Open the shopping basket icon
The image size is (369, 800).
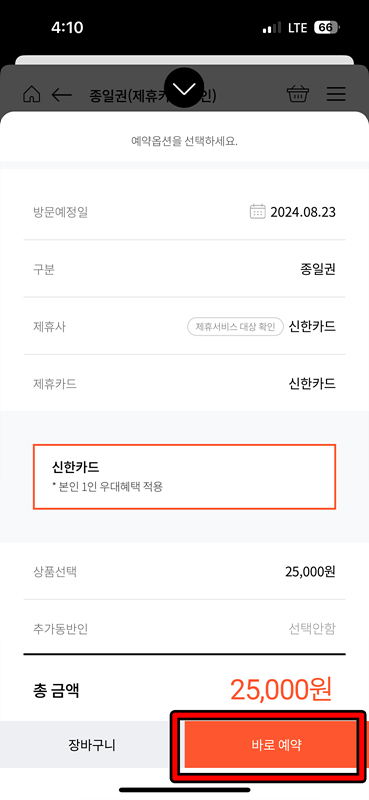coord(298,94)
